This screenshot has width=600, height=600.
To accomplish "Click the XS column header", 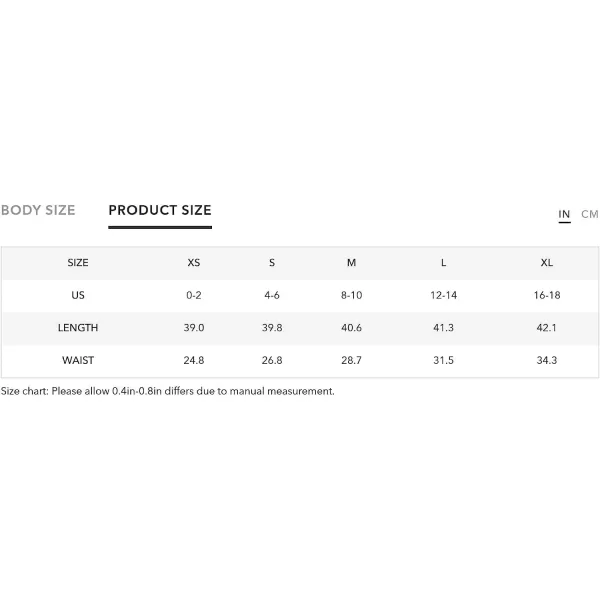I will (194, 262).
